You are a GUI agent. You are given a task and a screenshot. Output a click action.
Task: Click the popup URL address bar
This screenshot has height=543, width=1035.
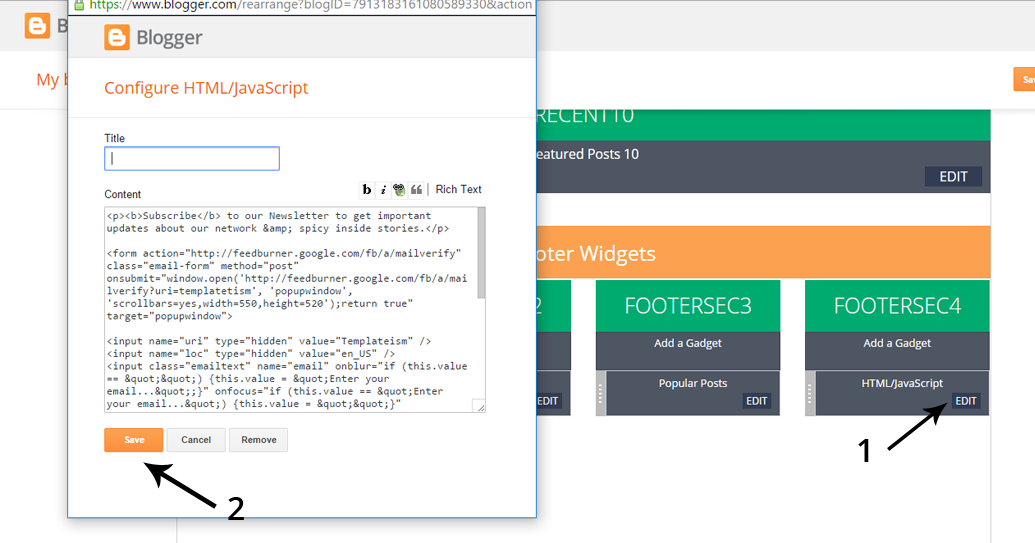310,5
